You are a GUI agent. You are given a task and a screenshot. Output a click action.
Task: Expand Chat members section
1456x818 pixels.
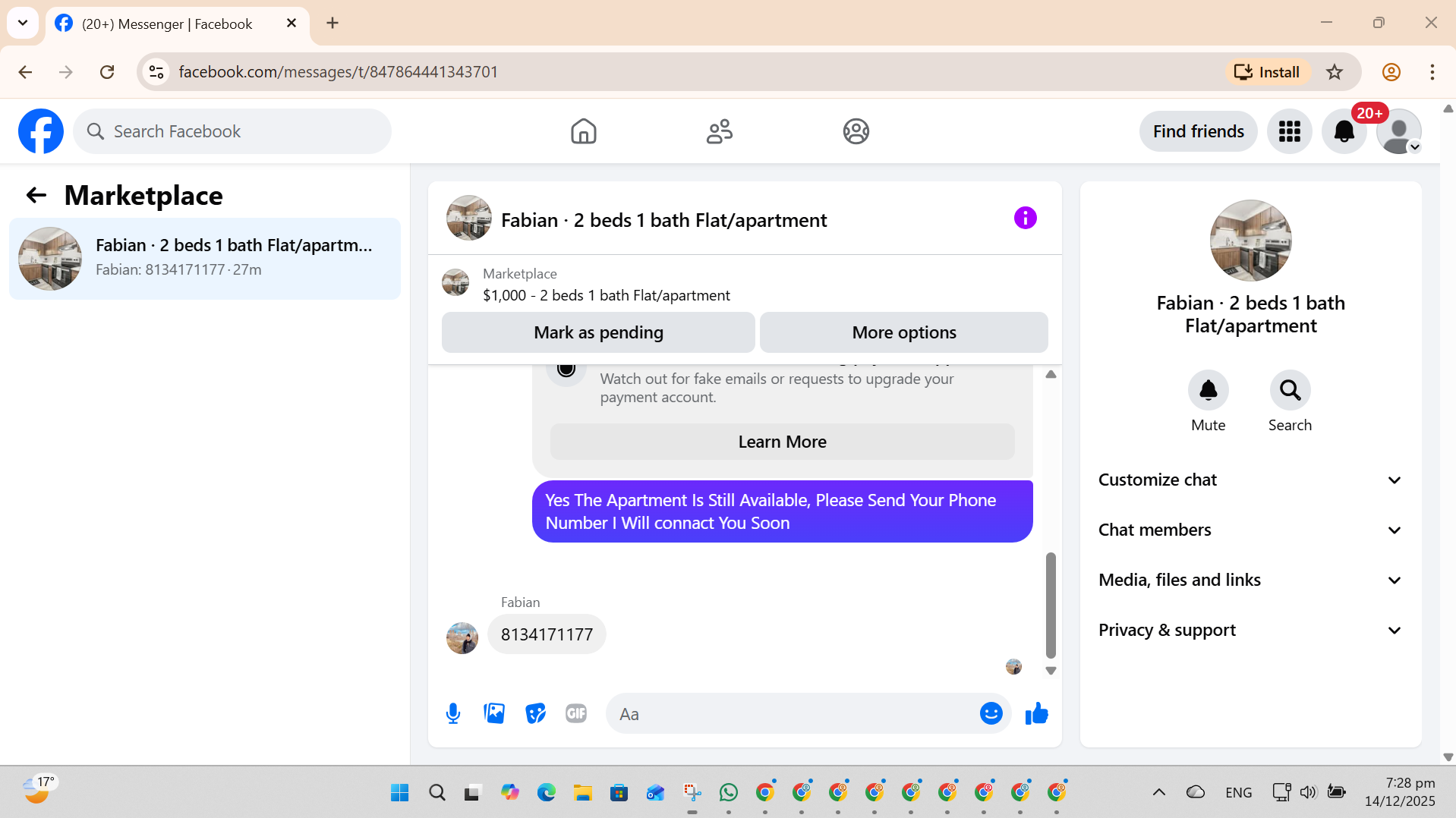1250,530
